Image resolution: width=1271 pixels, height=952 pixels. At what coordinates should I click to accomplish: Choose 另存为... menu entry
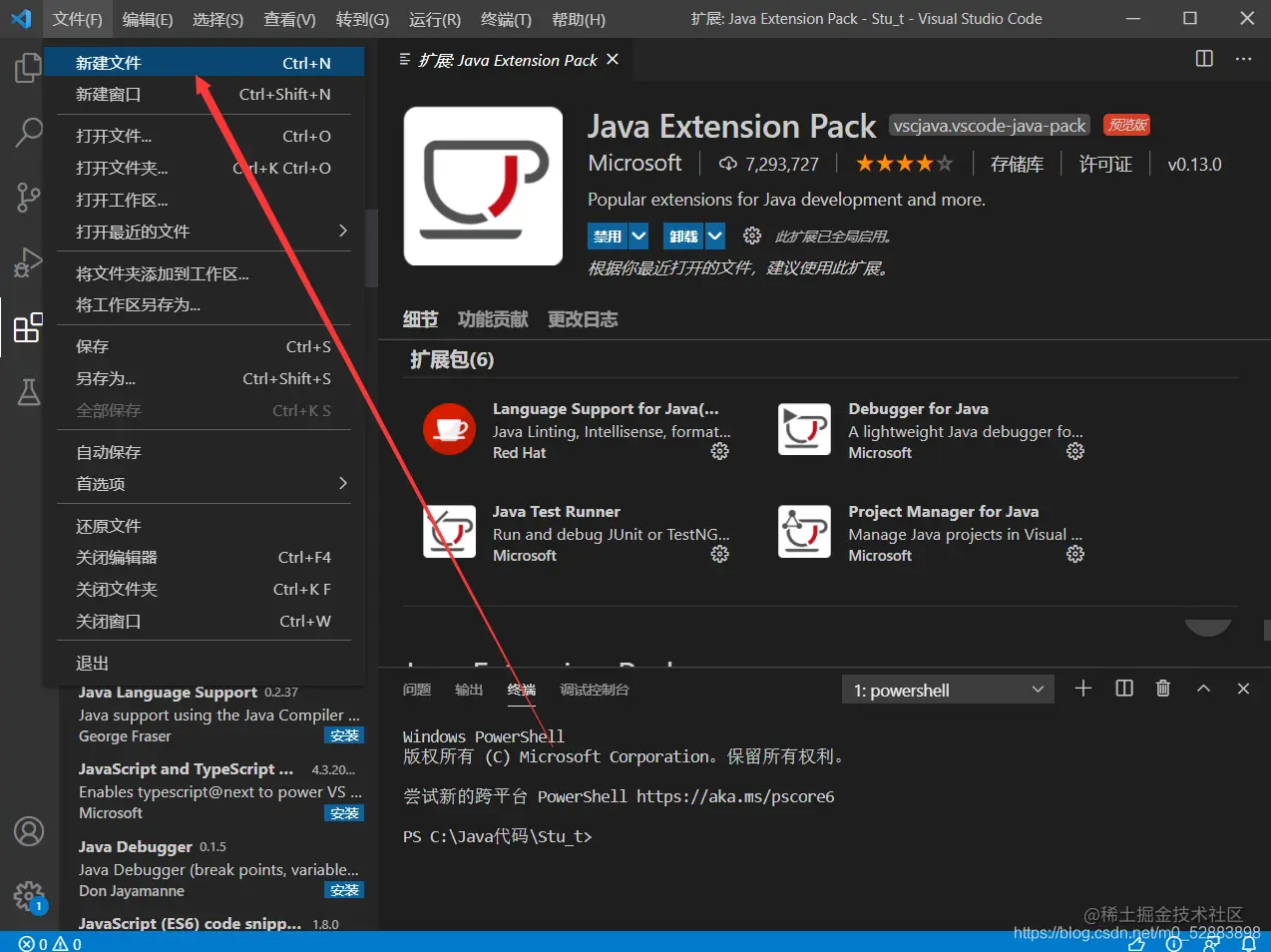[x=204, y=378]
